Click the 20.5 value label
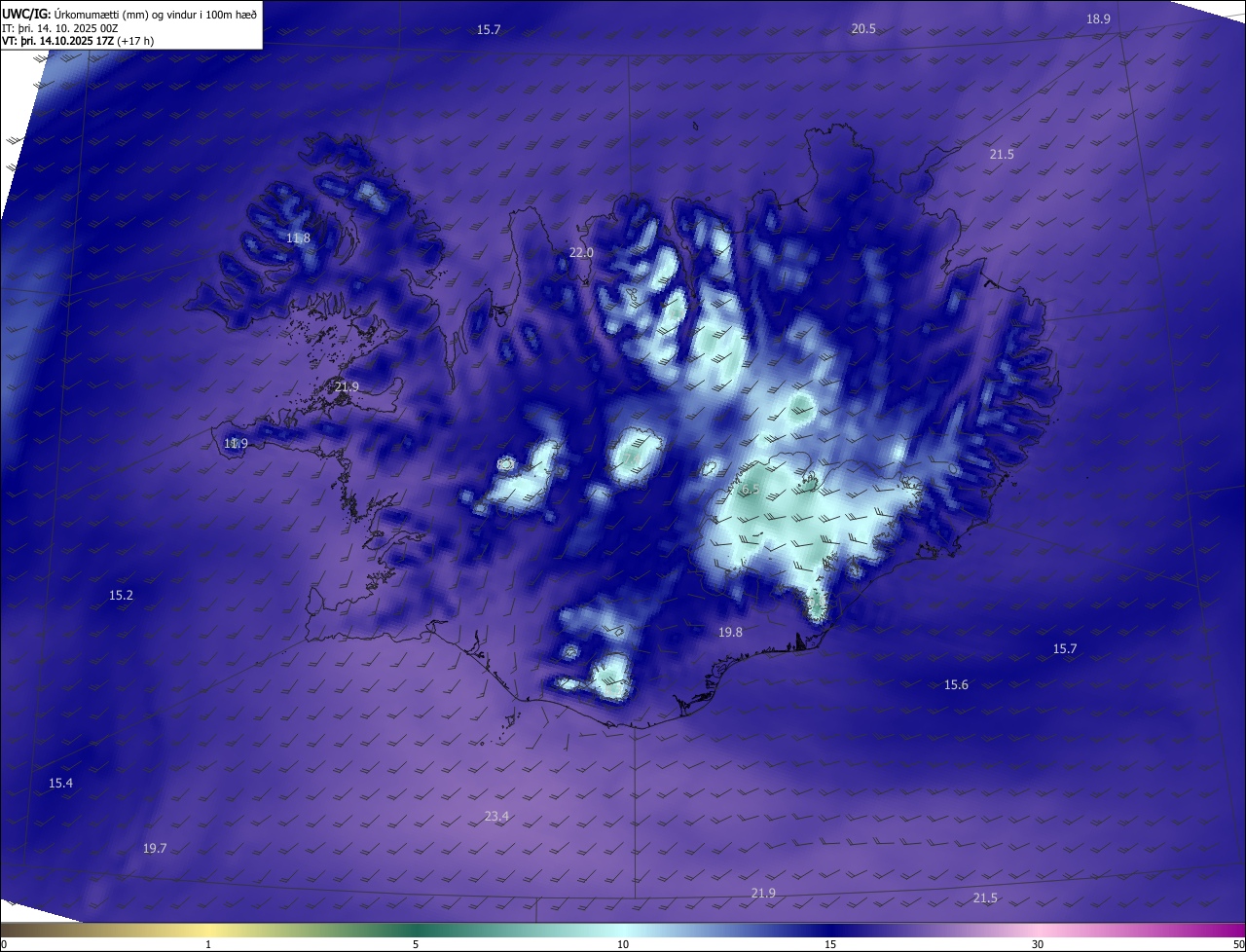 [863, 29]
